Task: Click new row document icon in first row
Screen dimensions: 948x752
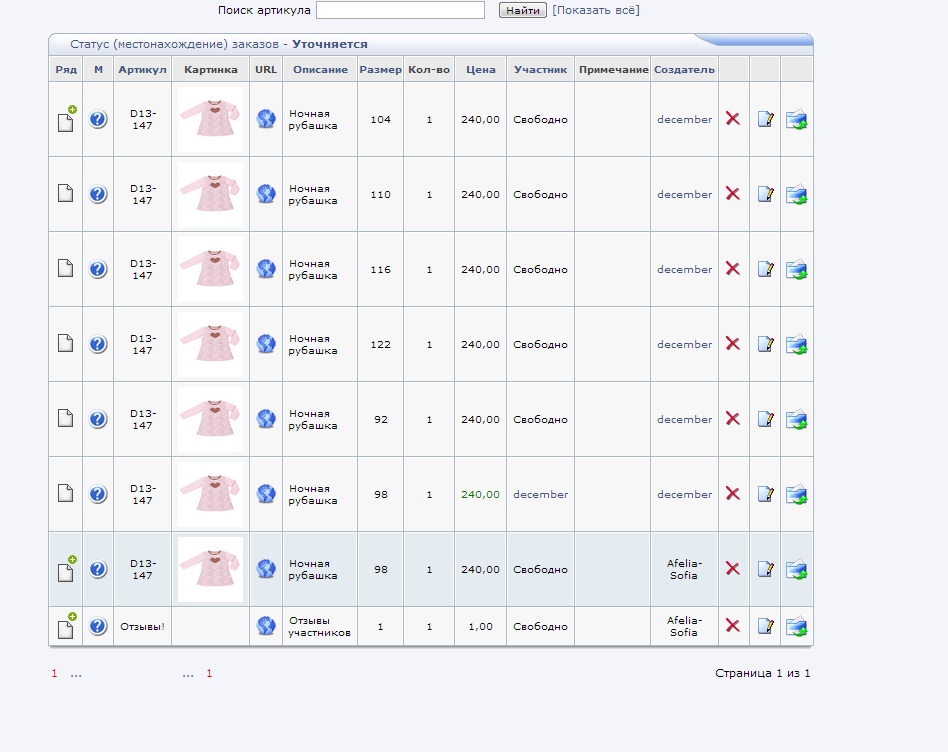Action: click(65, 121)
